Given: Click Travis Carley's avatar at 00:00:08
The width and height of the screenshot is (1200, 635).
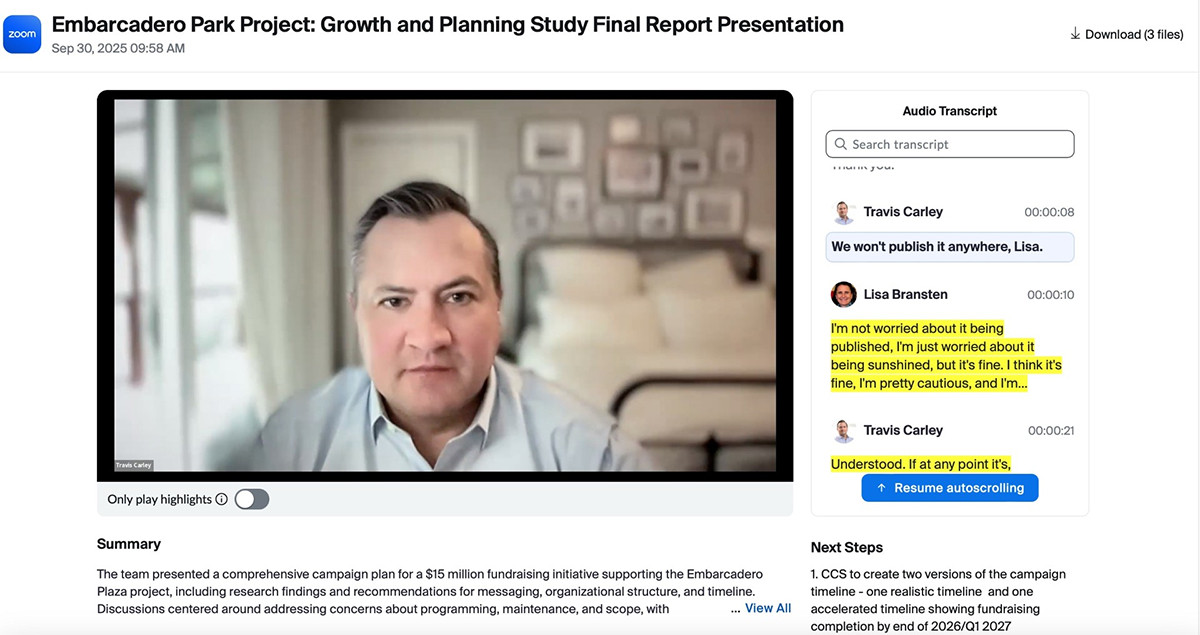Looking at the screenshot, I should pyautogui.click(x=844, y=212).
